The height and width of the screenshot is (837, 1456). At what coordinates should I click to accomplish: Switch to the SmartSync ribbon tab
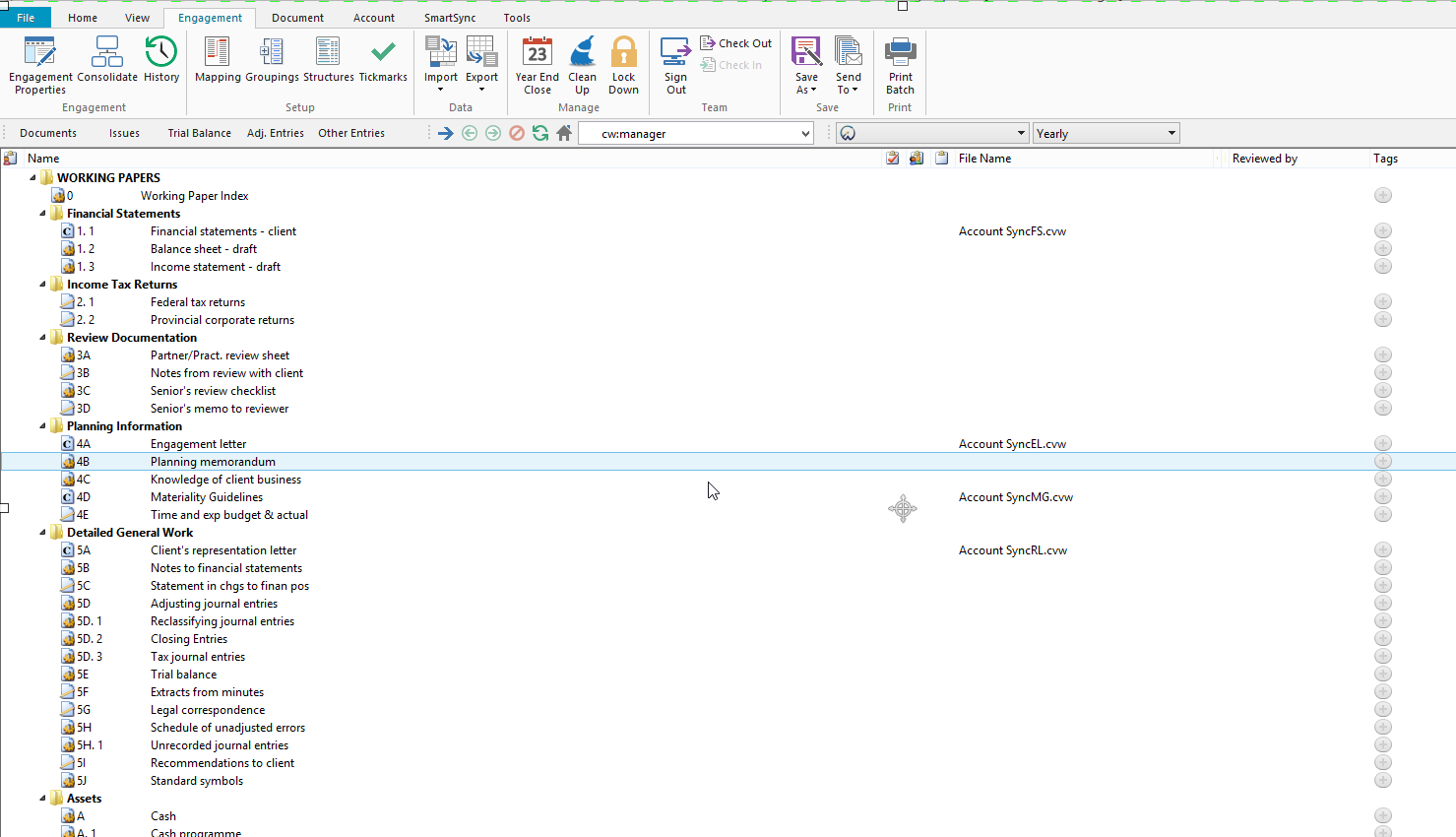pos(450,18)
